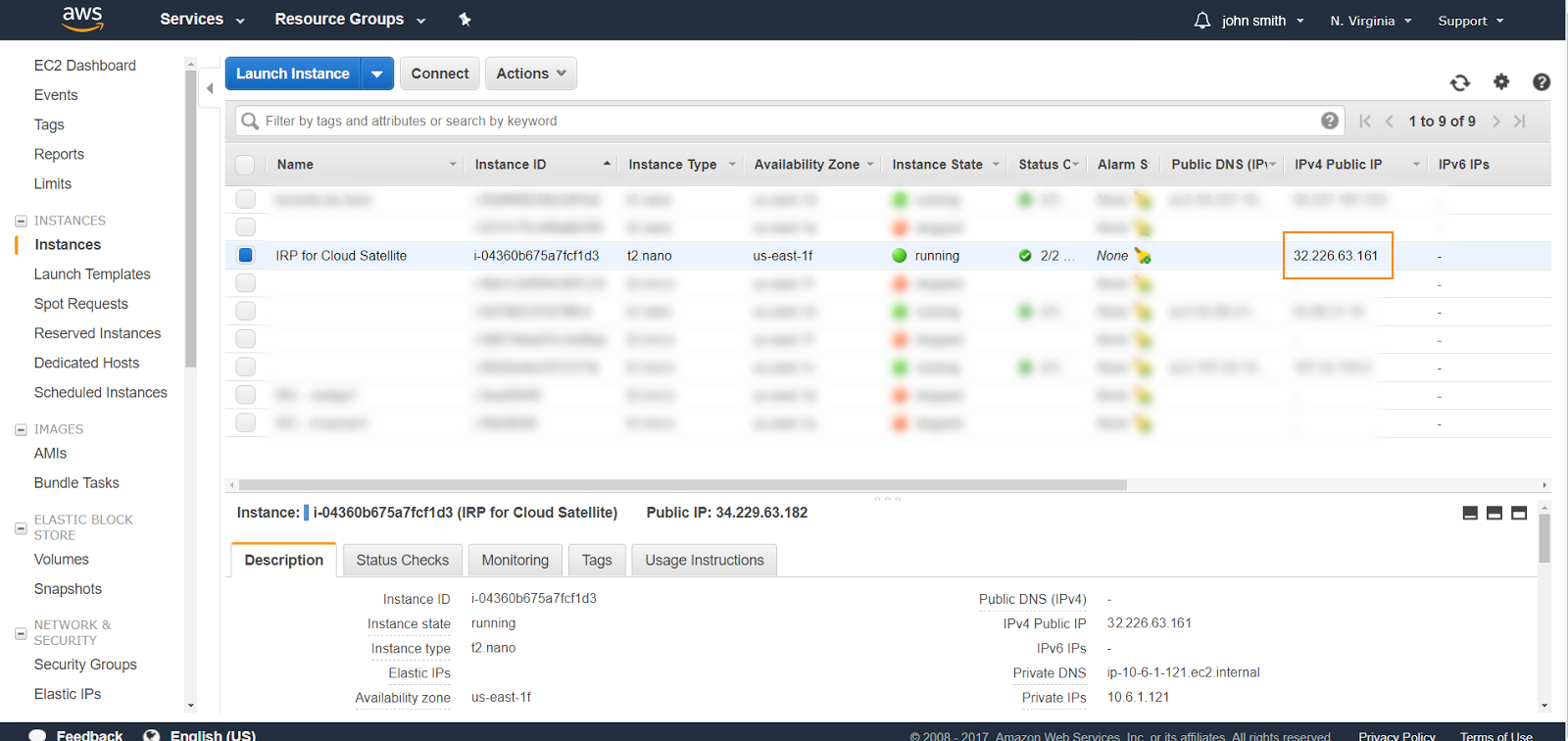Go to the previous page of results
Viewport: 1568px width, 741px height.
pyautogui.click(x=1390, y=121)
